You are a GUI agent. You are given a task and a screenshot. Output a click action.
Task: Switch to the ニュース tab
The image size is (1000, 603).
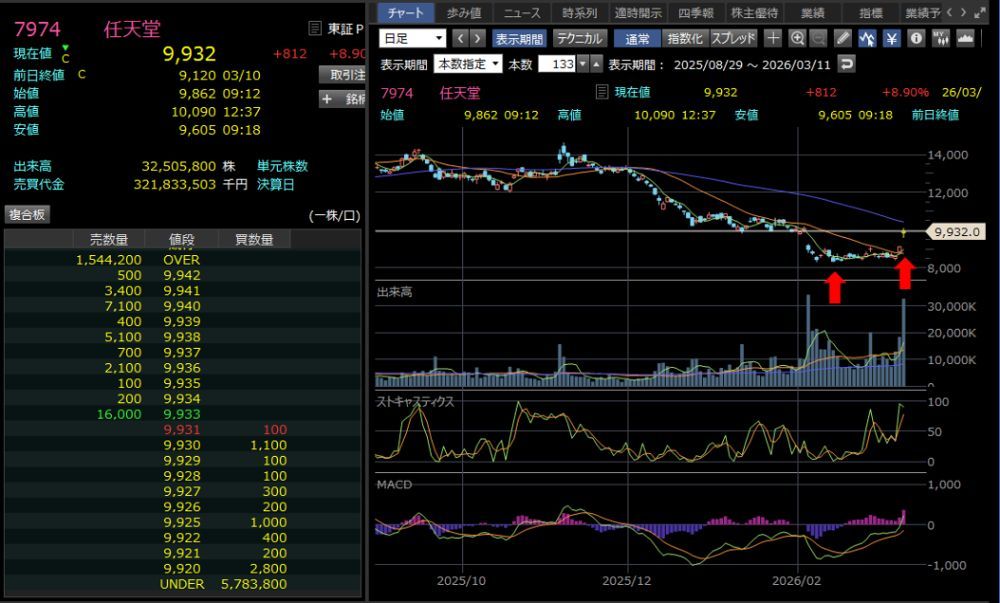pyautogui.click(x=522, y=13)
